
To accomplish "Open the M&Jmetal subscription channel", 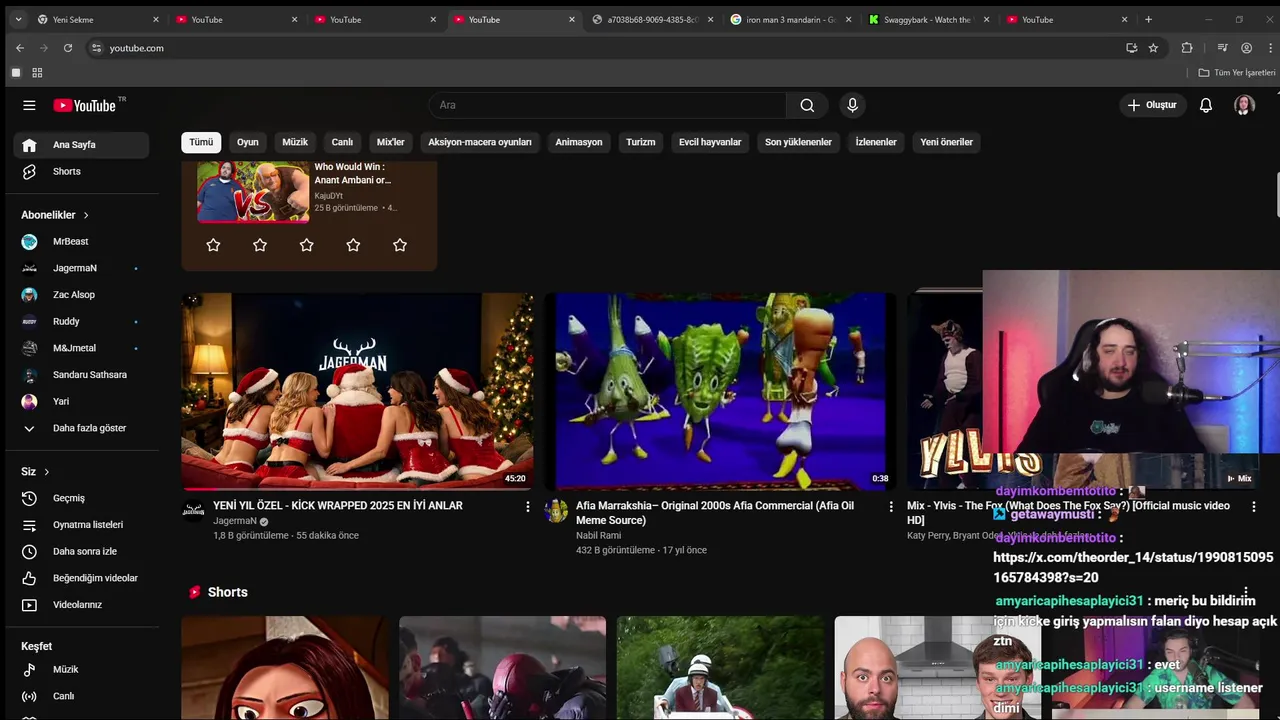I will click(x=81, y=348).
